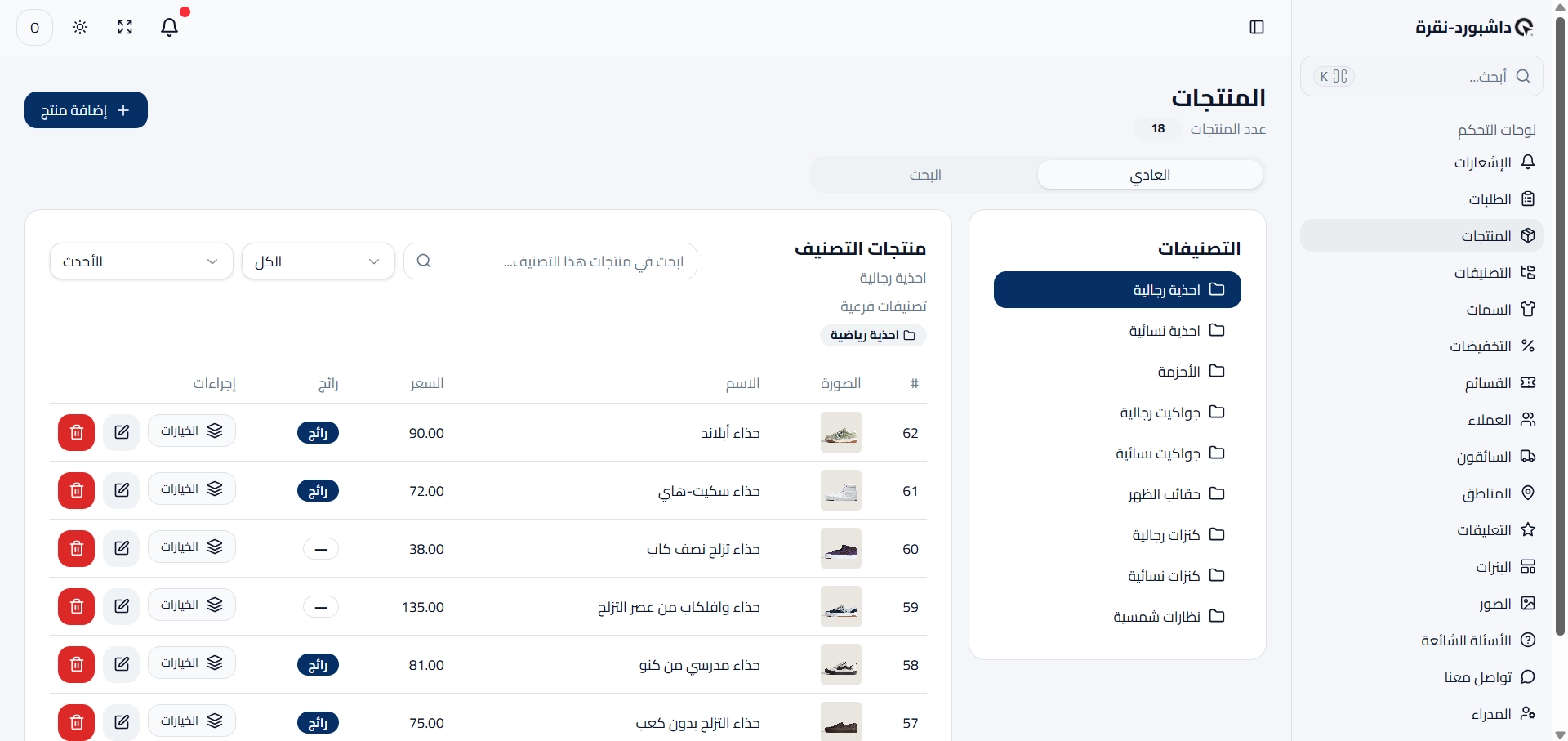Screen dimensions: 1568x741
Task: Delete product حذاء وافلكاب من عصر التزلج
Action: [77, 606]
